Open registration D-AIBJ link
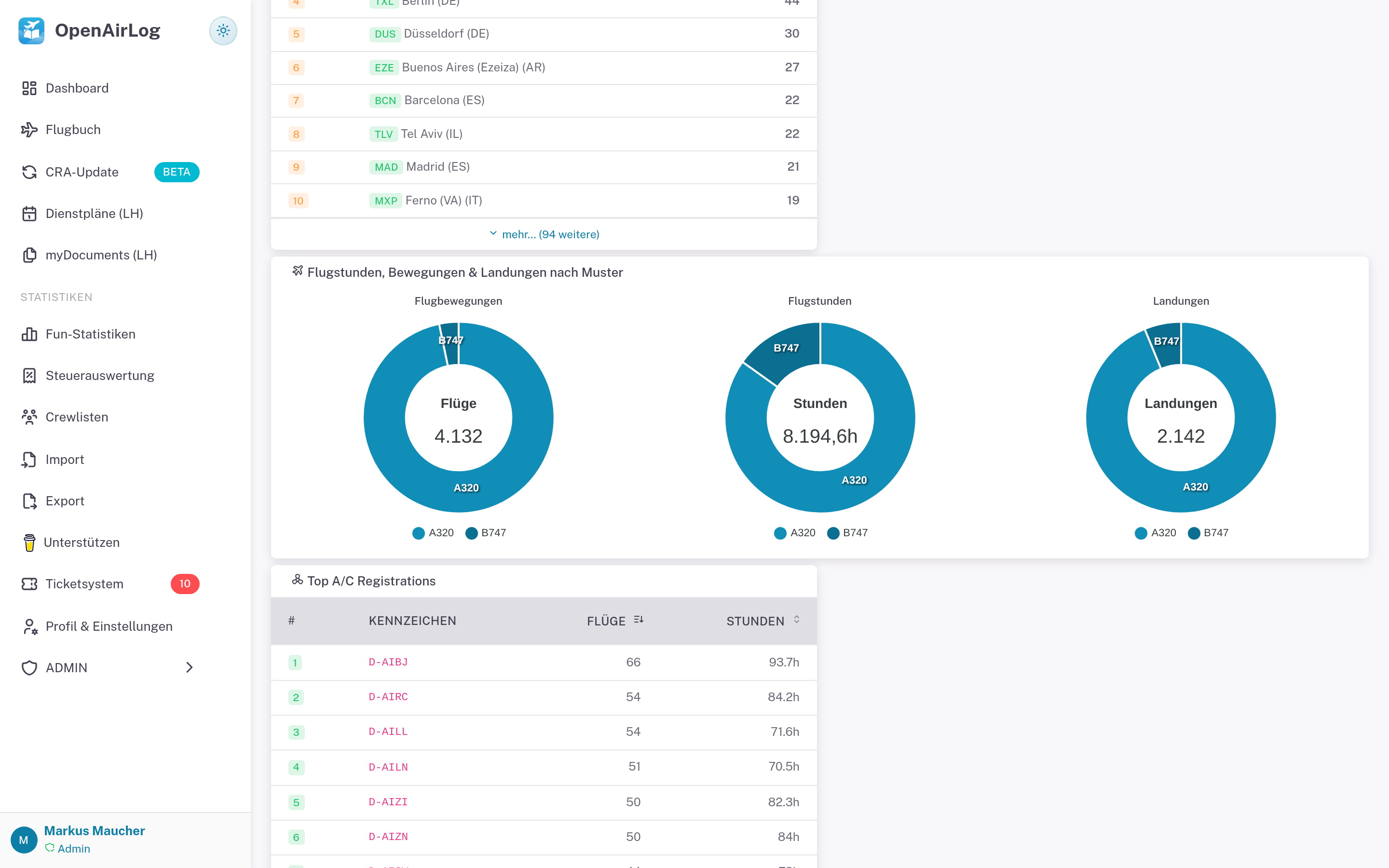Screen dimensions: 1389x868 point(388,662)
